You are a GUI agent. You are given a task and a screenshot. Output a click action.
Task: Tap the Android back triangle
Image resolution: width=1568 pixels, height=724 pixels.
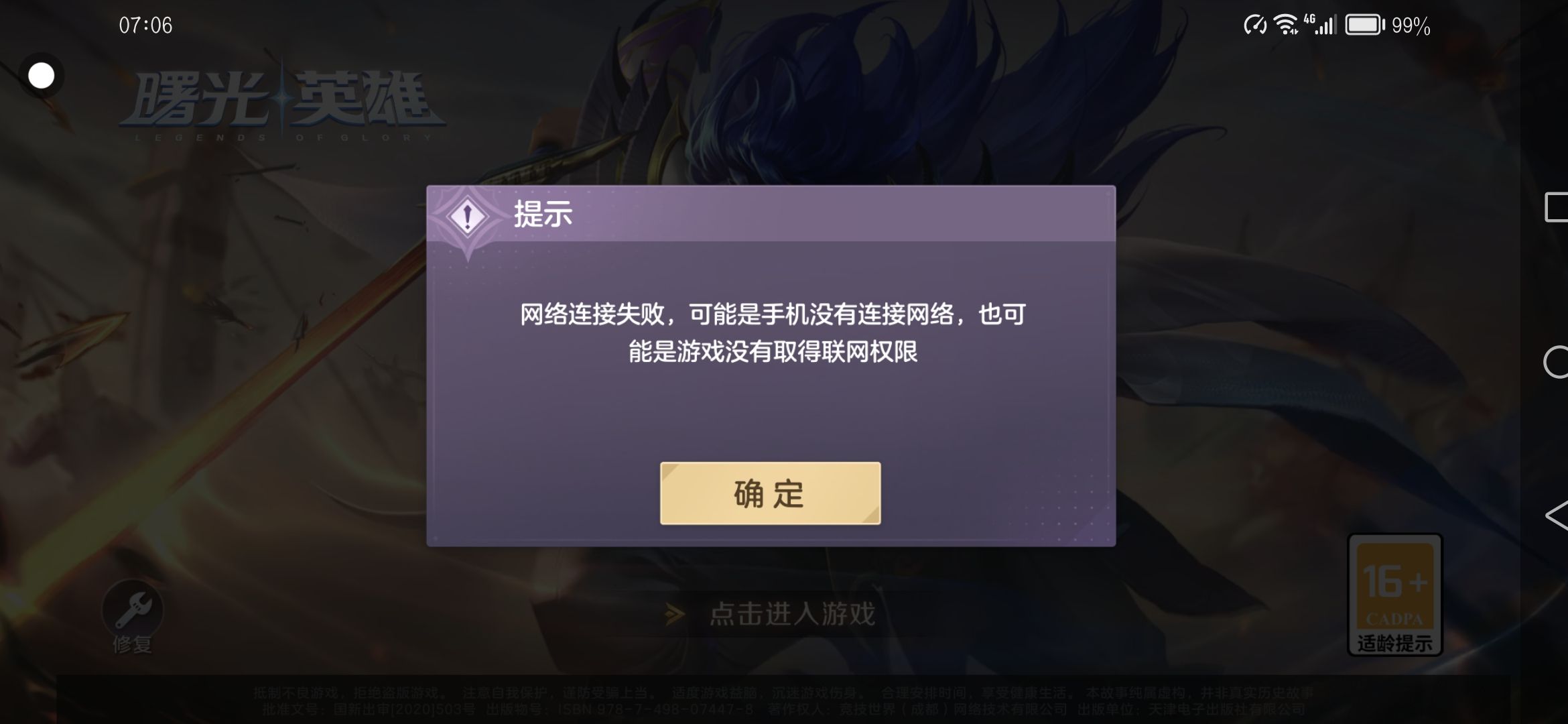pyautogui.click(x=1557, y=516)
